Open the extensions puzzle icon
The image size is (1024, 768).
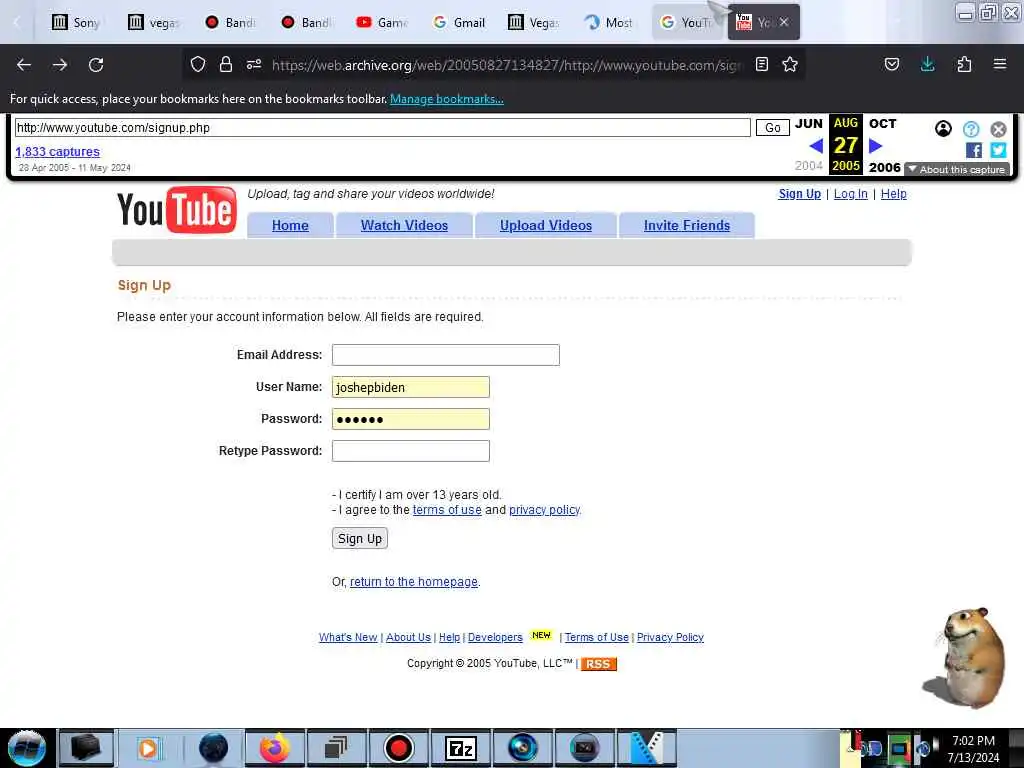pyautogui.click(x=964, y=64)
